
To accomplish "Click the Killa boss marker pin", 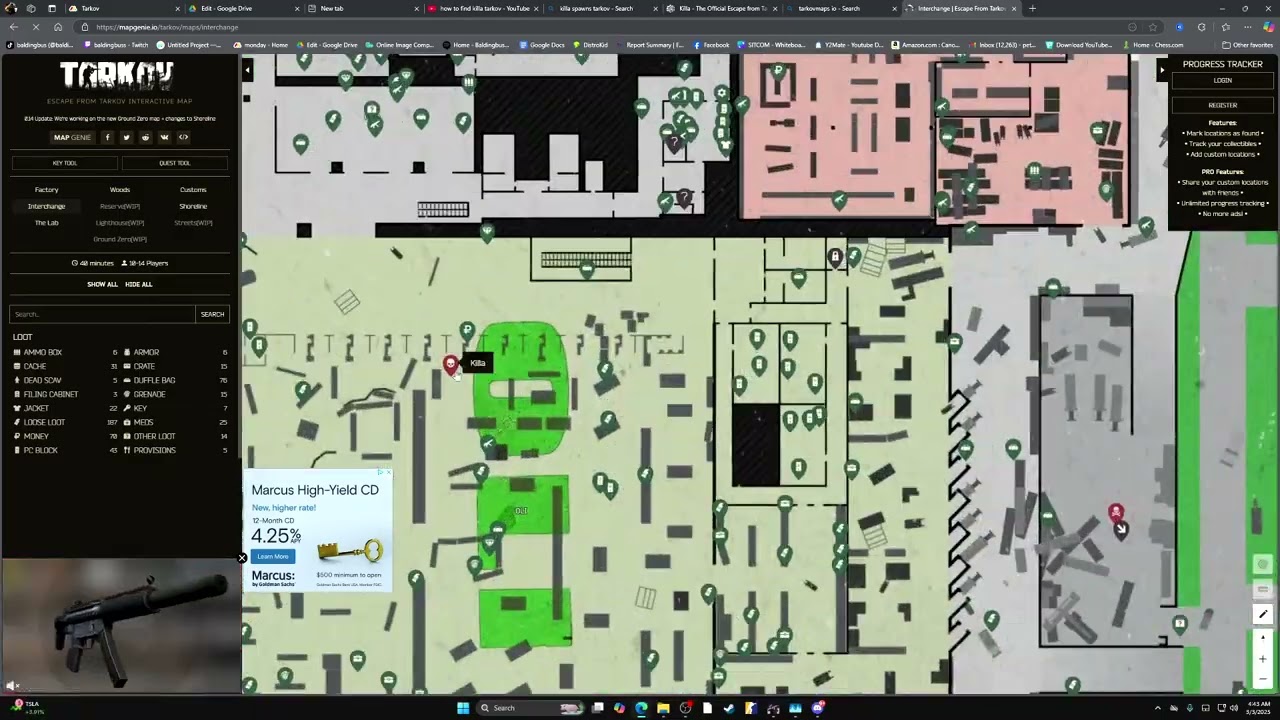I will point(450,365).
